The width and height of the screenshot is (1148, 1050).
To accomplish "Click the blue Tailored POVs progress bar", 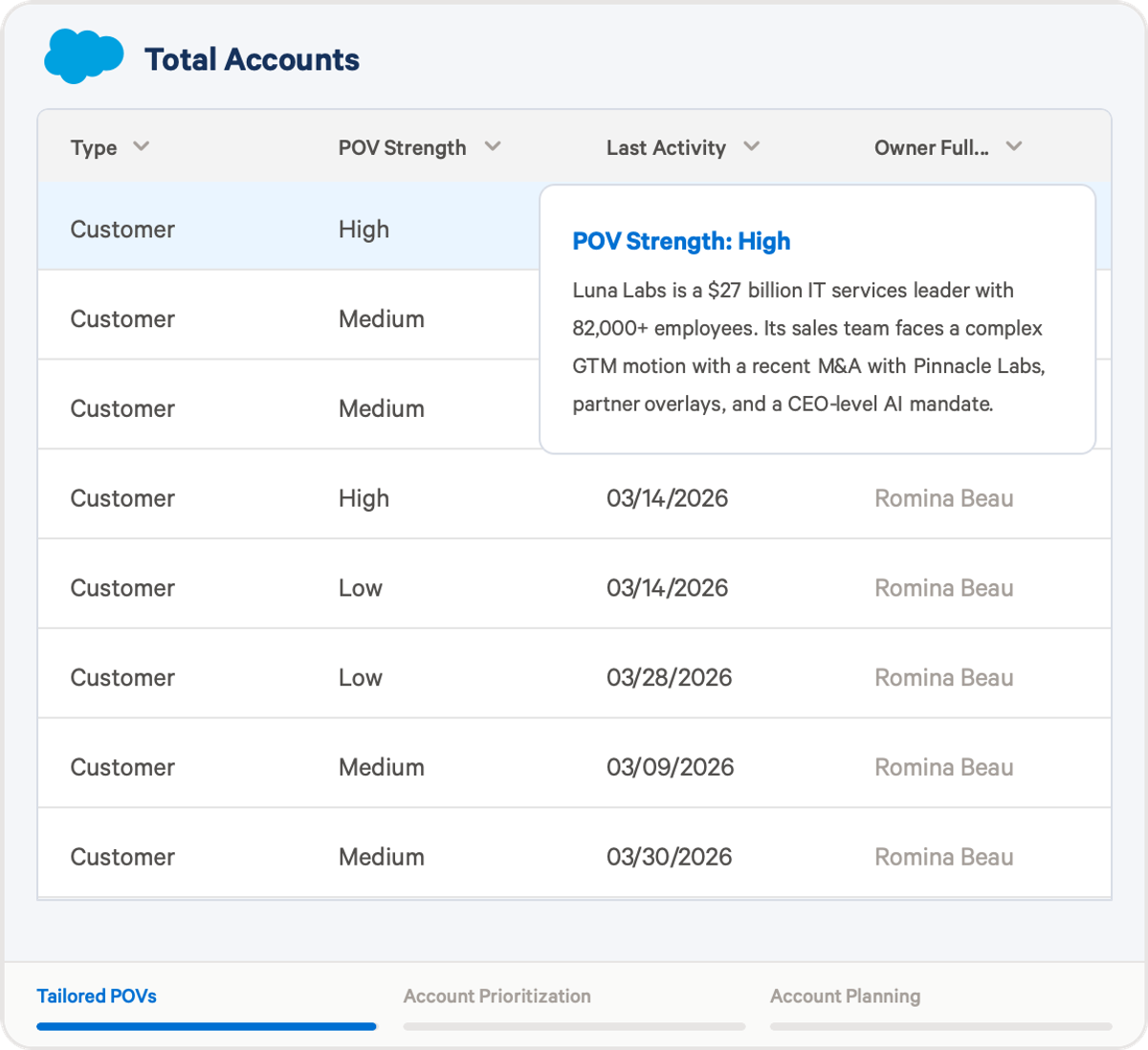I will tap(207, 1026).
